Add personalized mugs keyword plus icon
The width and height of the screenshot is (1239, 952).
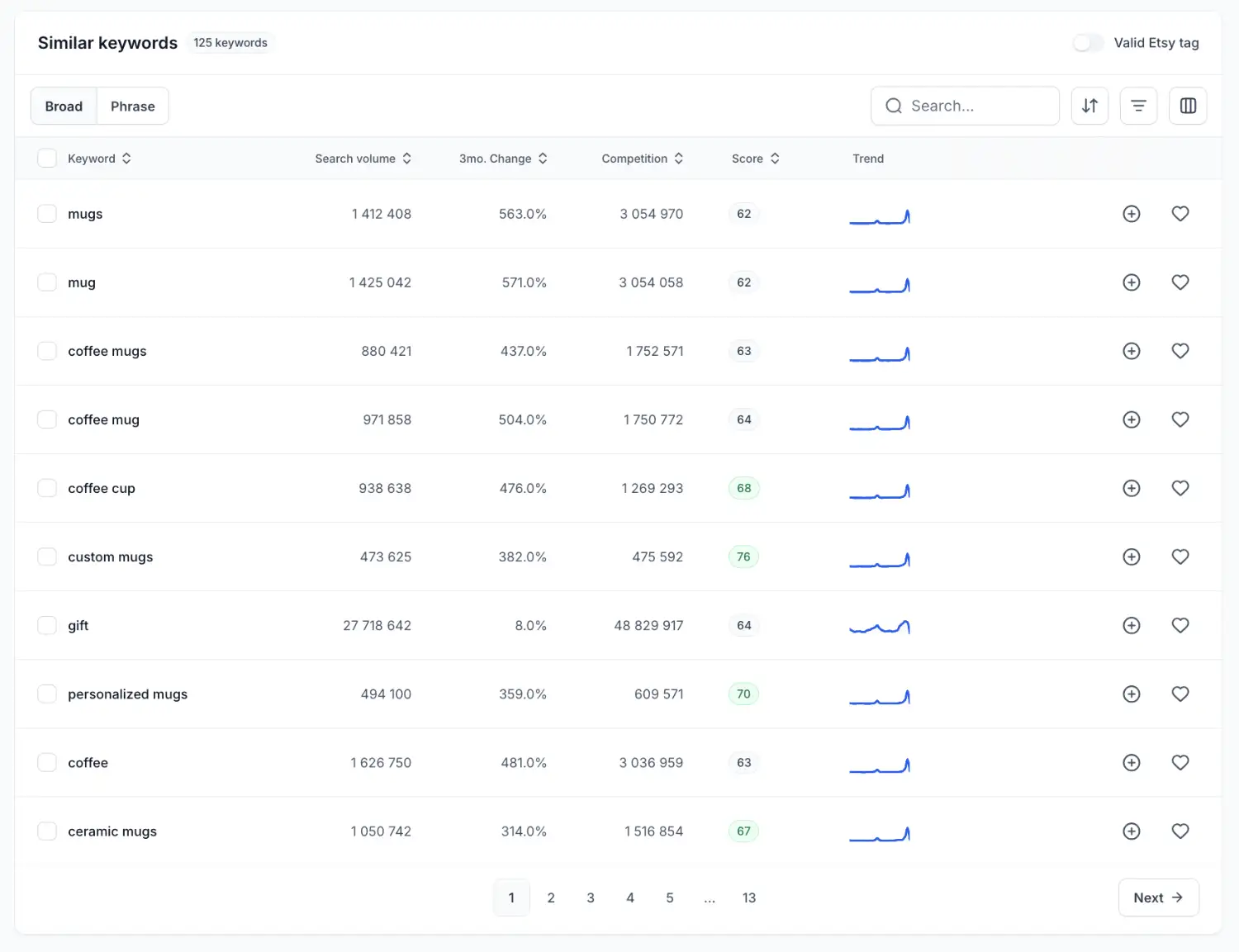pyautogui.click(x=1132, y=694)
